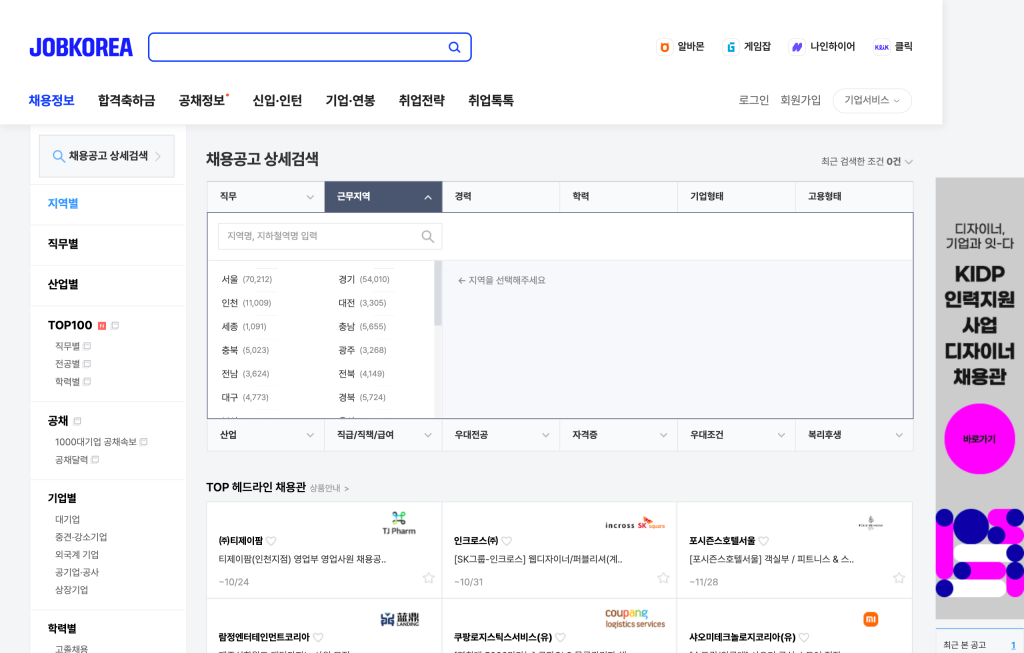
Task: Click the 로그인 link
Action: click(x=753, y=100)
